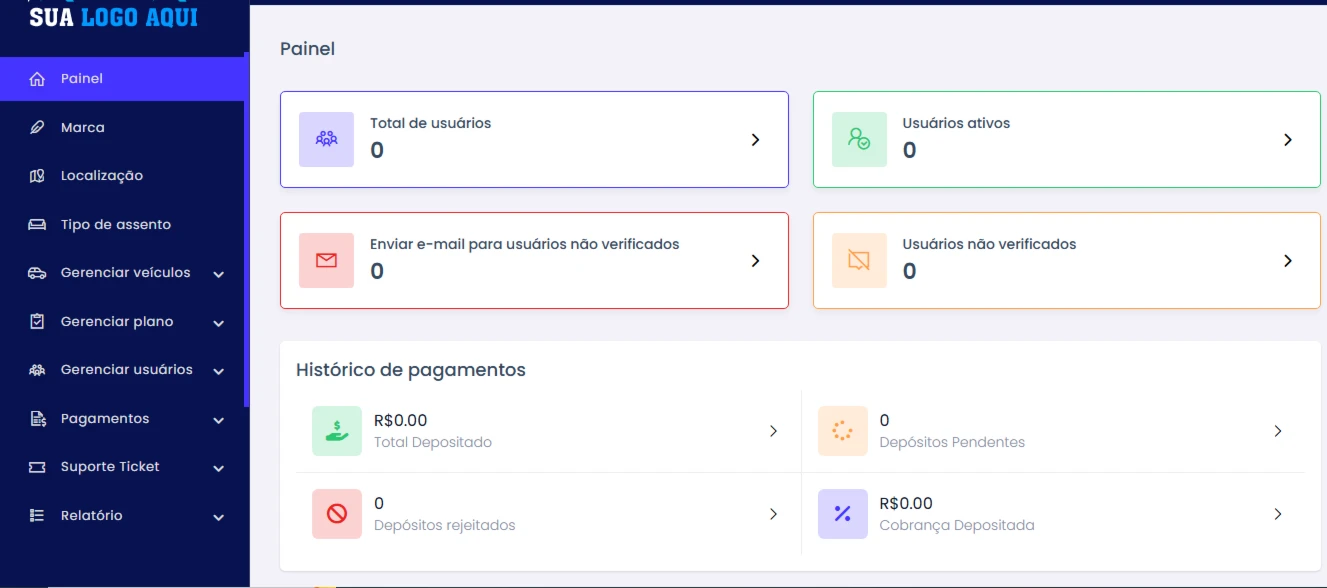
Task: Click the Usuários ativos green user-check icon
Action: (x=859, y=139)
